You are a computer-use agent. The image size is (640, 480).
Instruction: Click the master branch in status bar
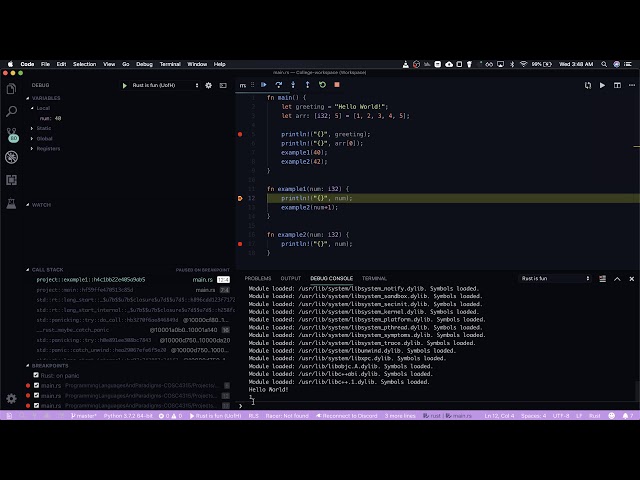coord(84,416)
